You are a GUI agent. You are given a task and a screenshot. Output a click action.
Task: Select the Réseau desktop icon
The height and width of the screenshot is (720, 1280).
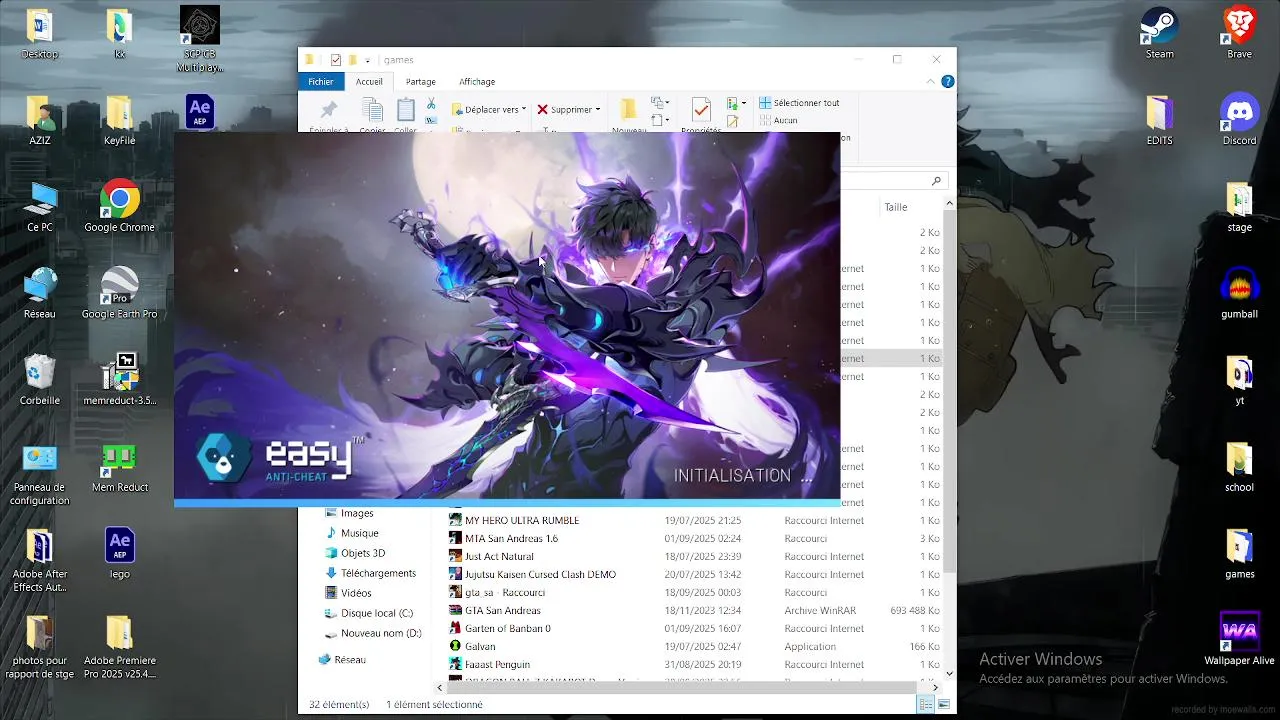pyautogui.click(x=40, y=293)
